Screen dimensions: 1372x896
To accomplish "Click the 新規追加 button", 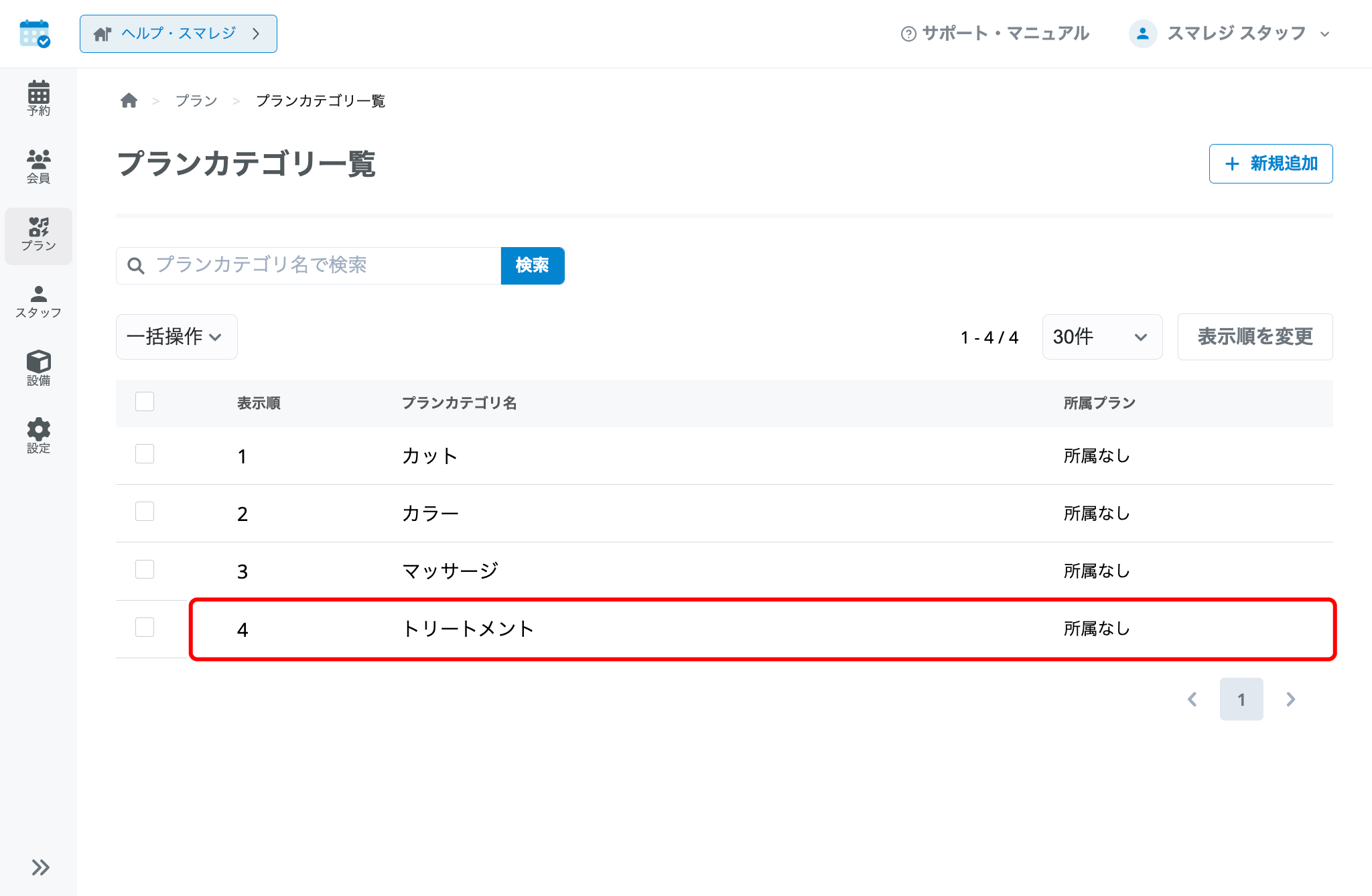I will [1271, 163].
